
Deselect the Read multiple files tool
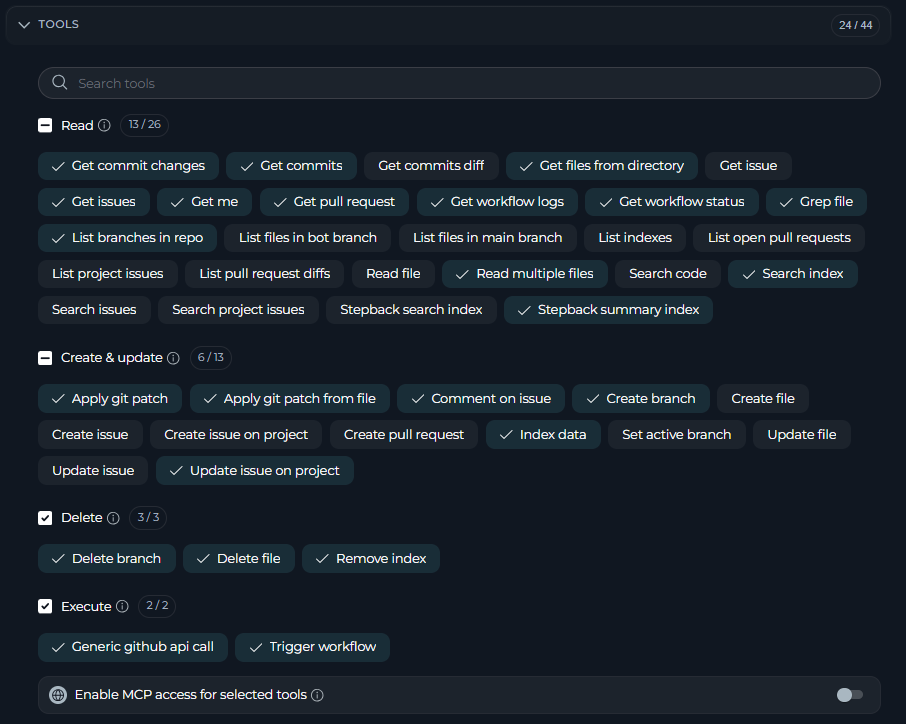pos(525,274)
